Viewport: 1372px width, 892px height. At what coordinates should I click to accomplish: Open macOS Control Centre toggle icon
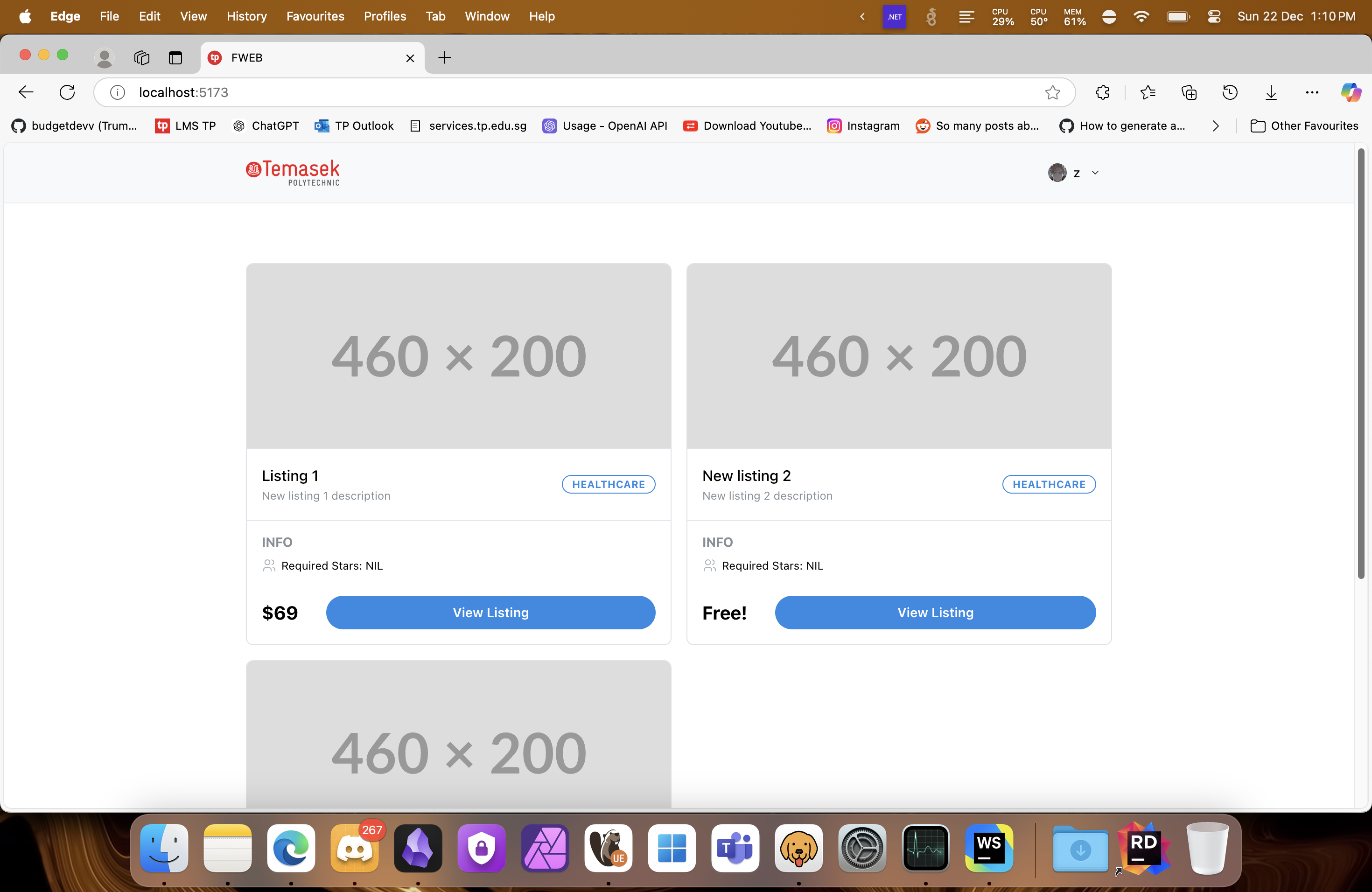[x=1214, y=17]
